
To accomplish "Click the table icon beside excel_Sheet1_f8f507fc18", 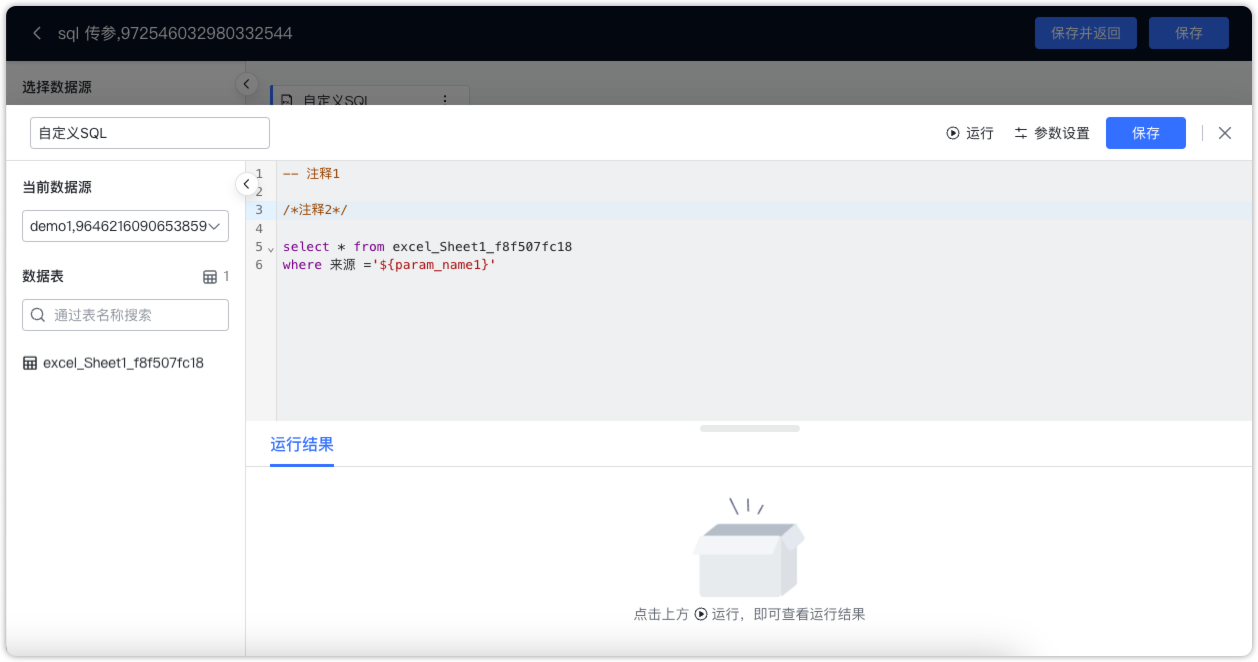I will 29,361.
